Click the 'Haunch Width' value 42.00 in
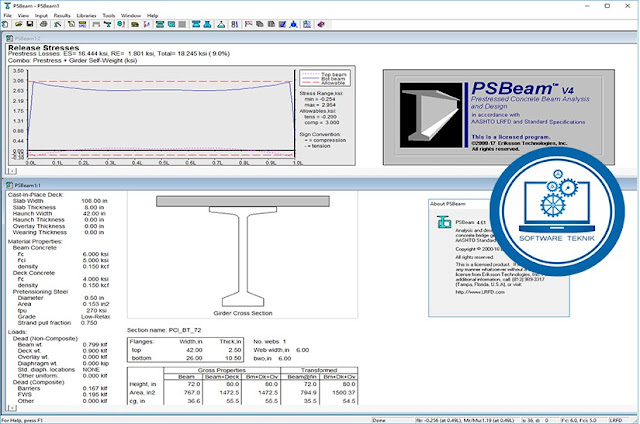Image resolution: width=640 pixels, height=424 pixels. point(94,213)
